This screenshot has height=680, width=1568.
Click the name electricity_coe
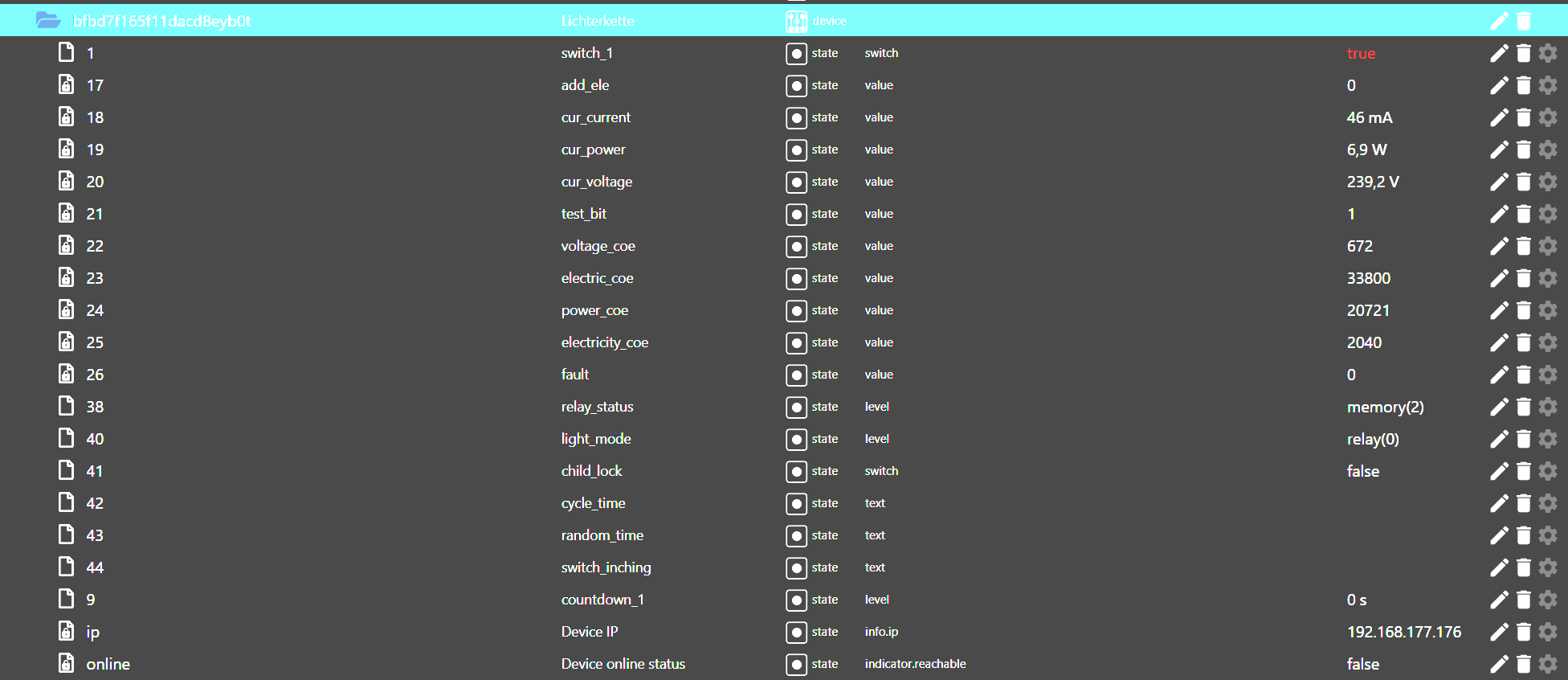point(604,342)
